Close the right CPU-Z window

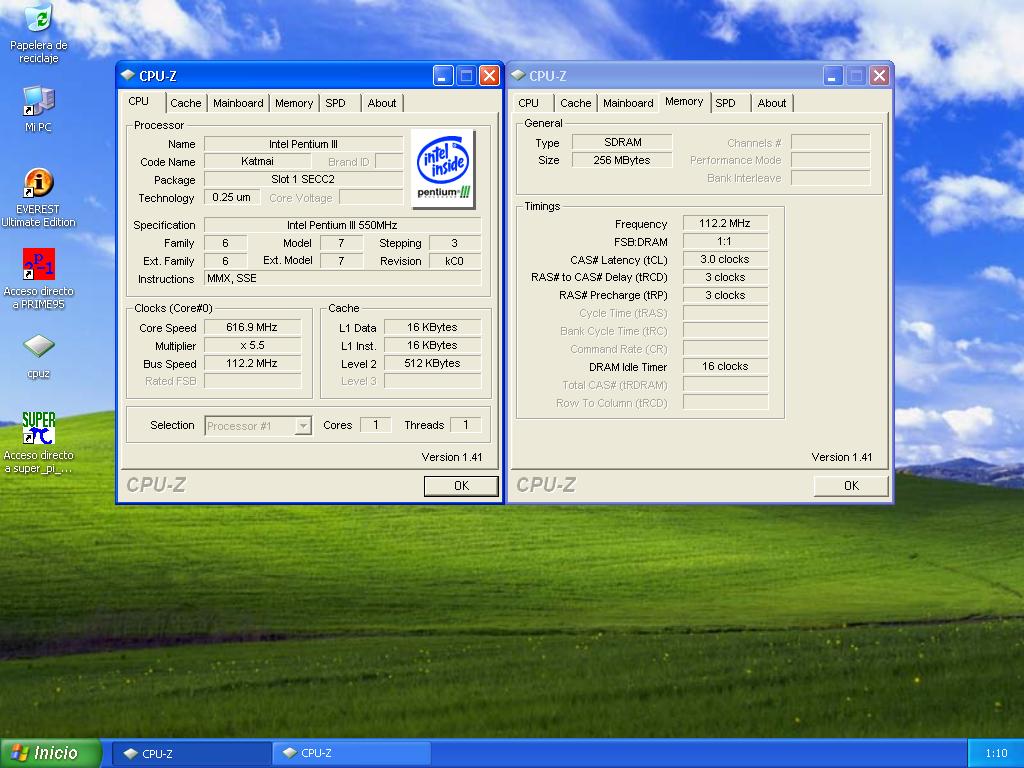tap(879, 76)
